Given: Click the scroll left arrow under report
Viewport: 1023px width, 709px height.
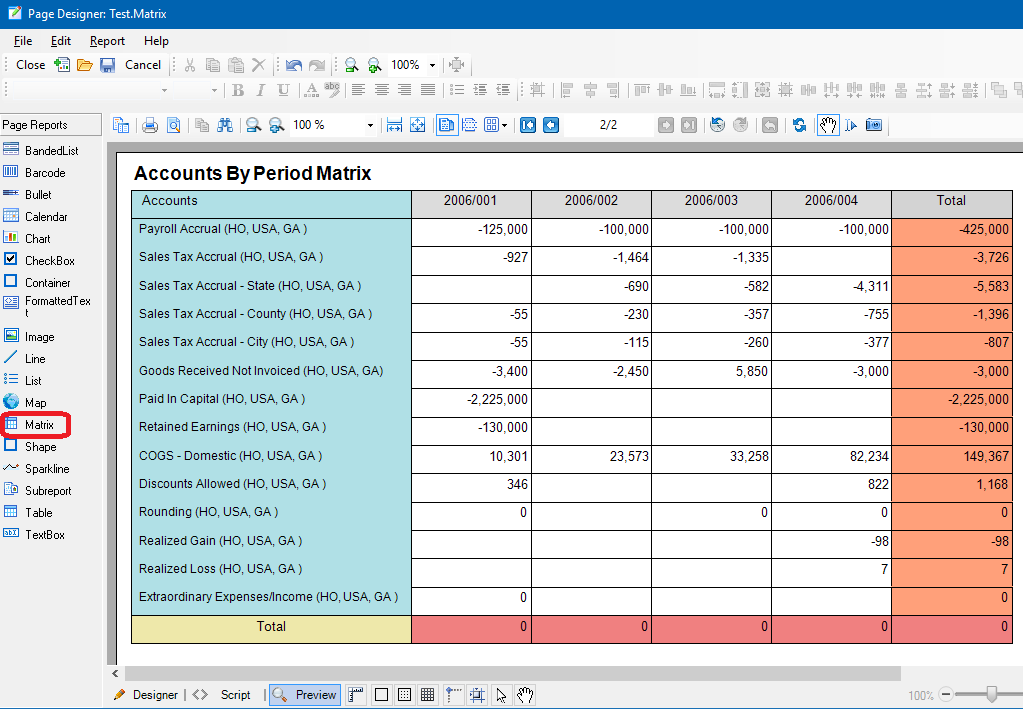Looking at the screenshot, I should (x=115, y=673).
